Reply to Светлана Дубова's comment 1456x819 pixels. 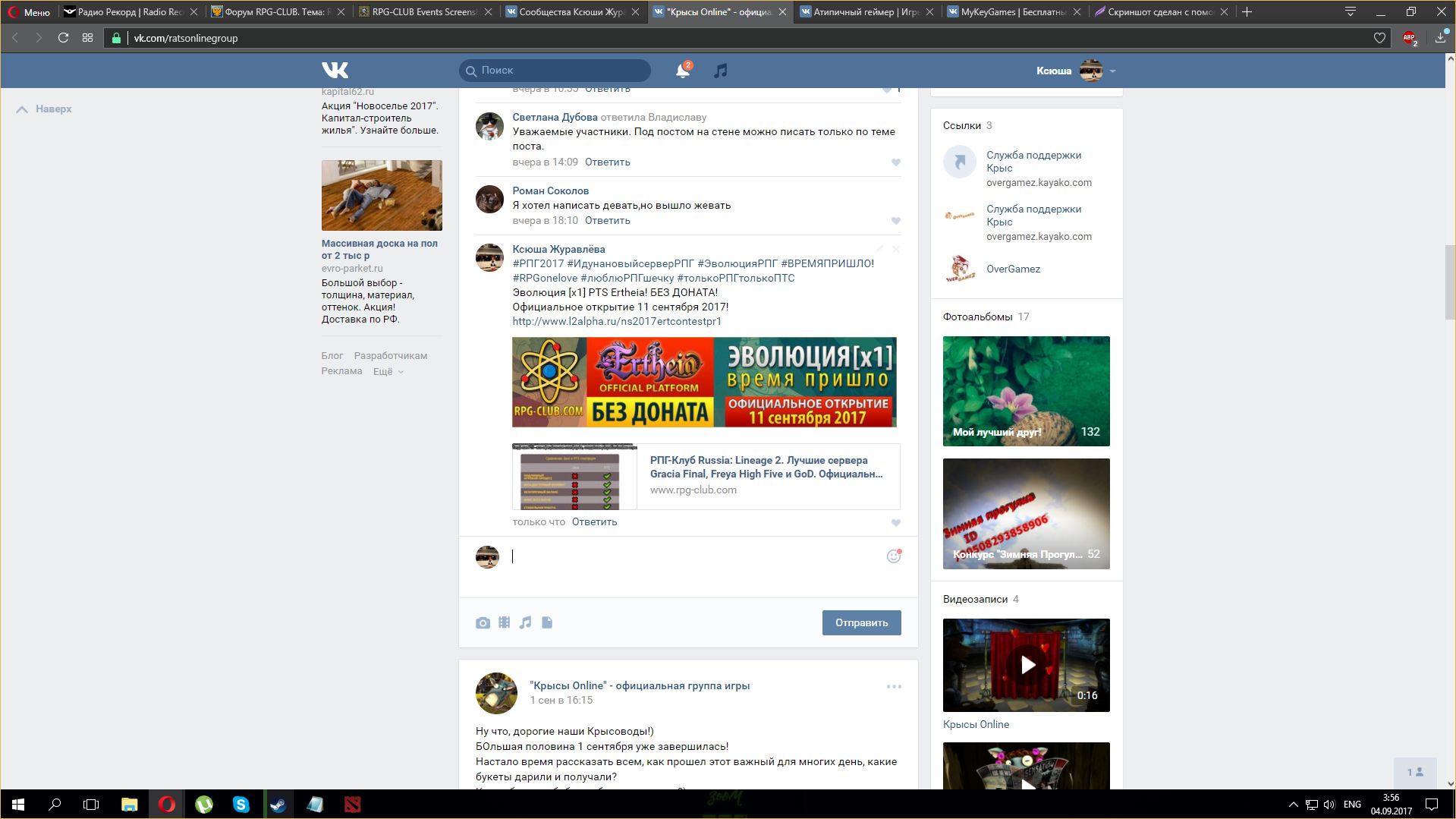tap(607, 162)
